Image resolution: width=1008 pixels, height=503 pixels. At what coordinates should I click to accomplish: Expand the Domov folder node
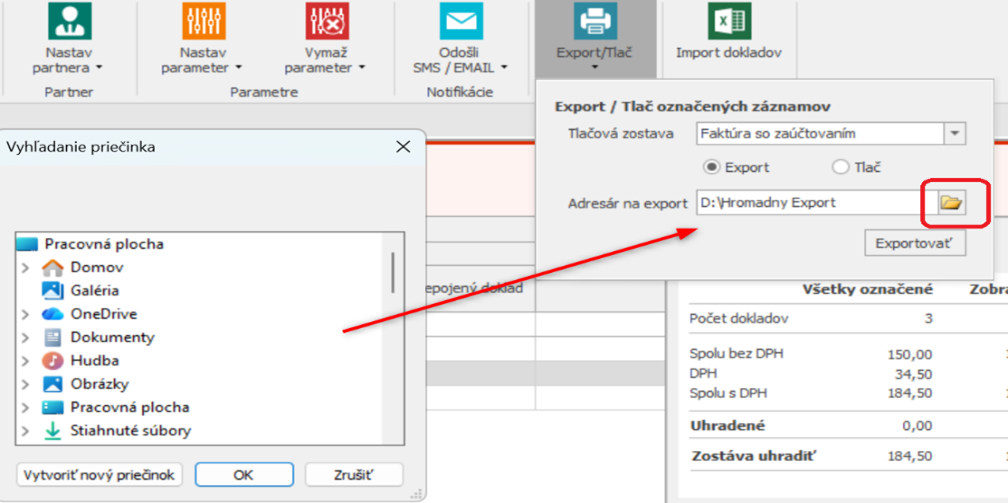[x=26, y=268]
